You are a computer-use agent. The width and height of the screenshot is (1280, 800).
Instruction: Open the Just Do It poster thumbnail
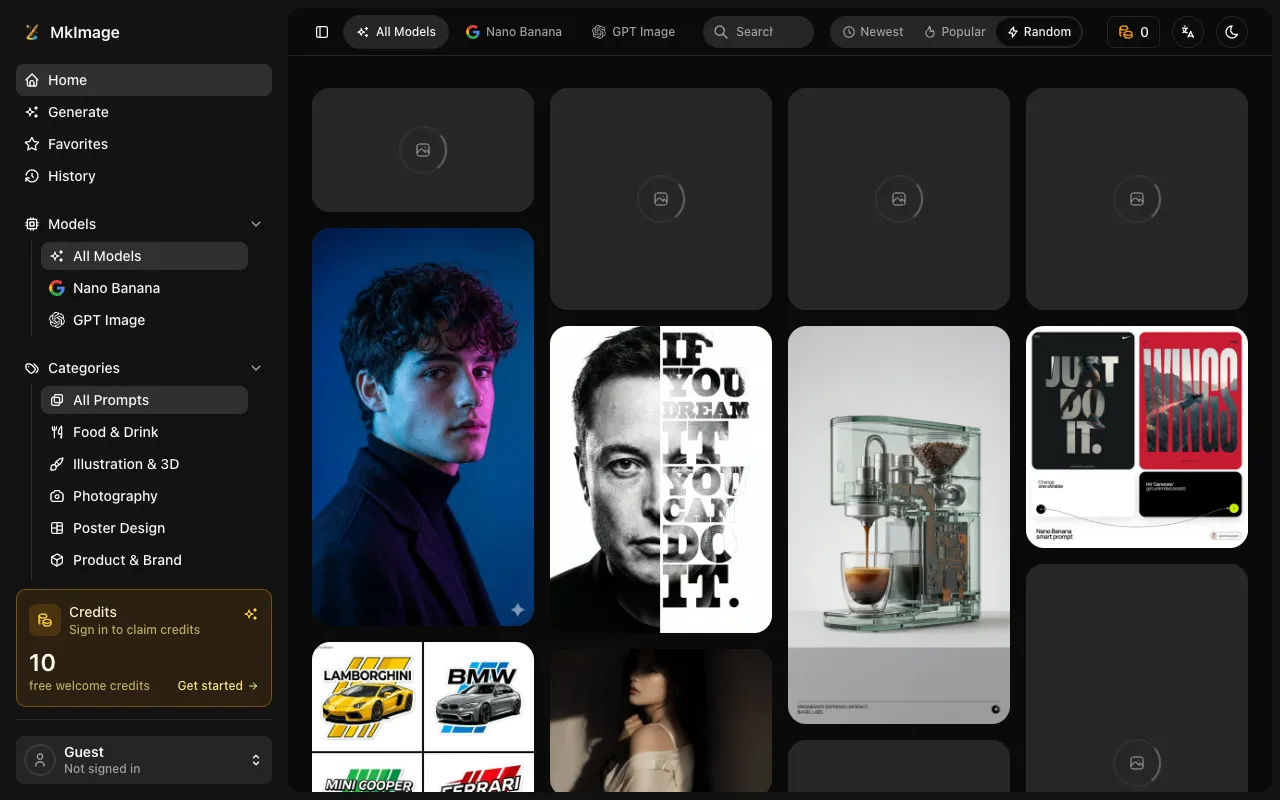(1137, 437)
